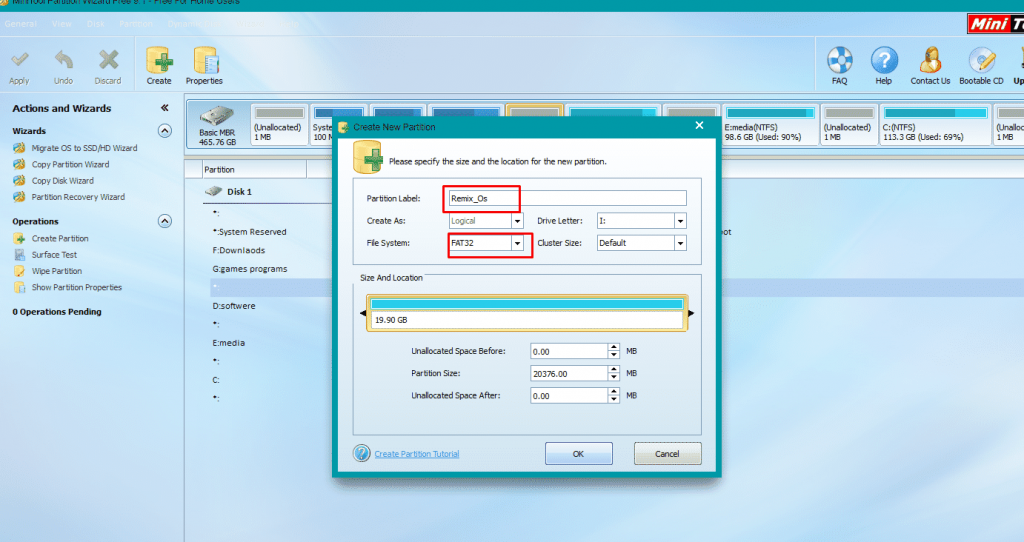Click the Partition Size value field
This screenshot has width=1024, height=542.
[569, 374]
